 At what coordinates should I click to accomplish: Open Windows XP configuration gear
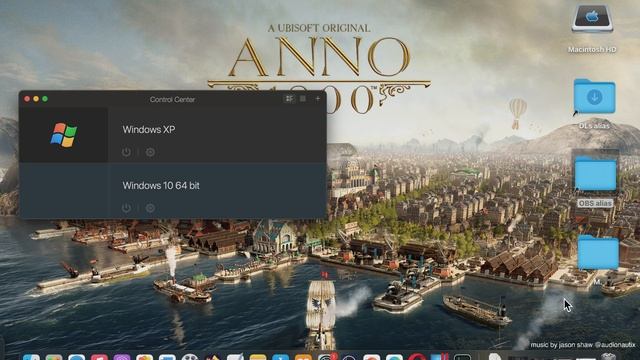[x=150, y=152]
